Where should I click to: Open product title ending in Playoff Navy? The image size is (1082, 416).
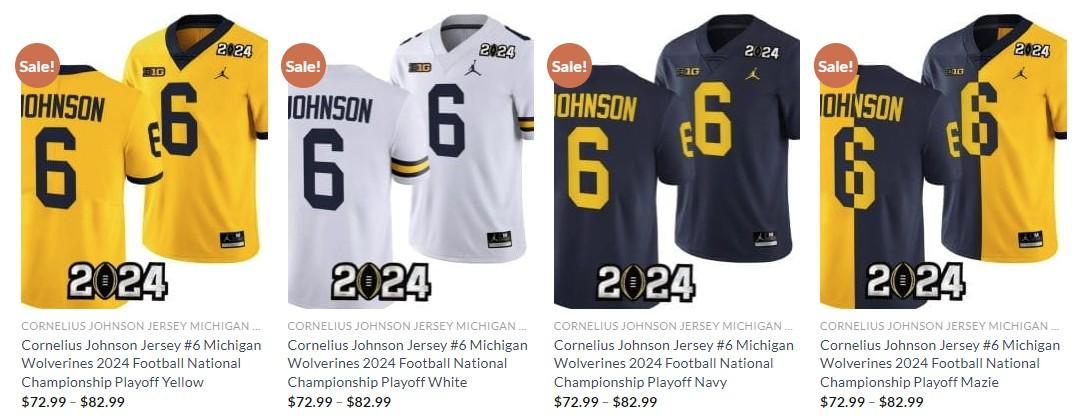(674, 364)
